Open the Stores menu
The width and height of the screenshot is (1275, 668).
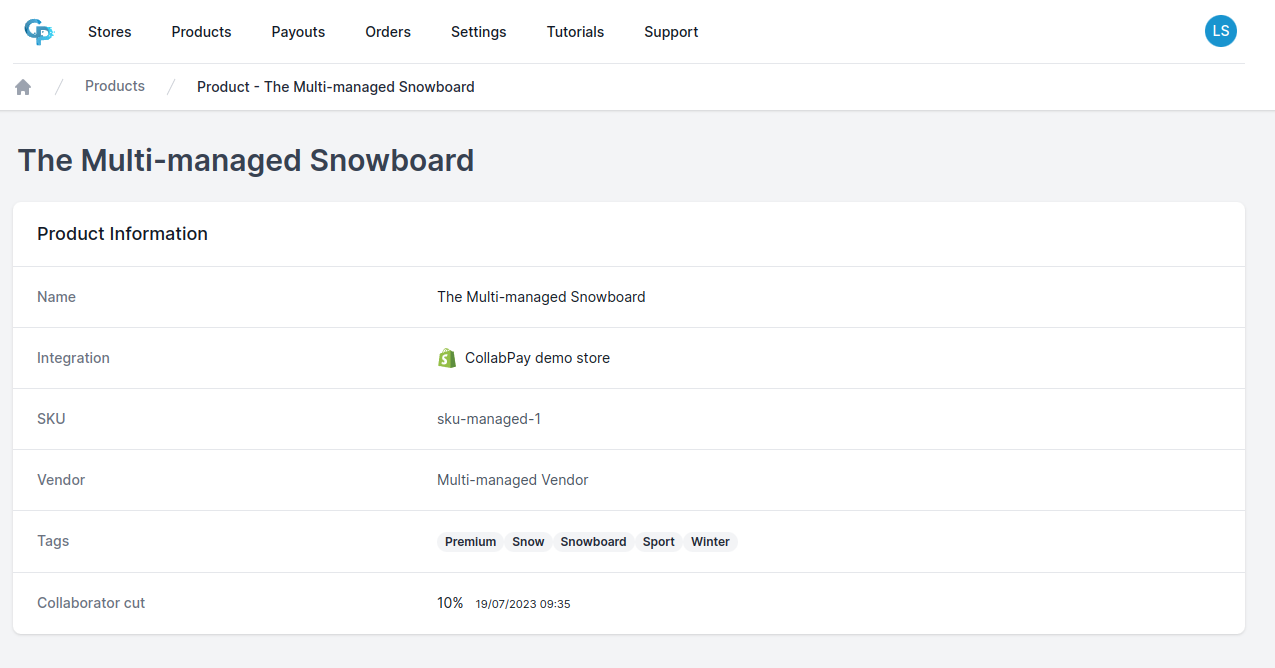pyautogui.click(x=110, y=32)
